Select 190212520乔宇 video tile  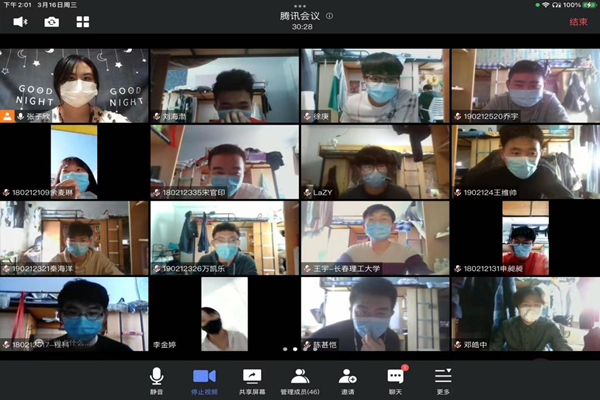tap(524, 85)
